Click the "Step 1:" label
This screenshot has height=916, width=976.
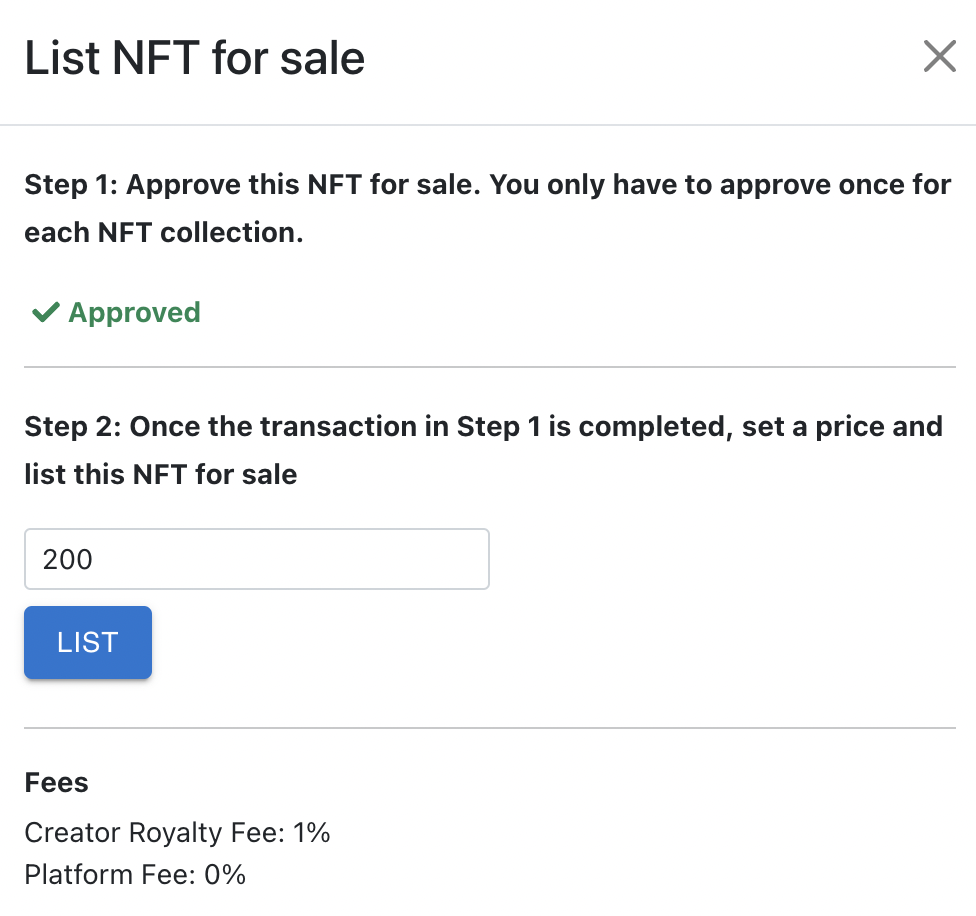tap(71, 185)
